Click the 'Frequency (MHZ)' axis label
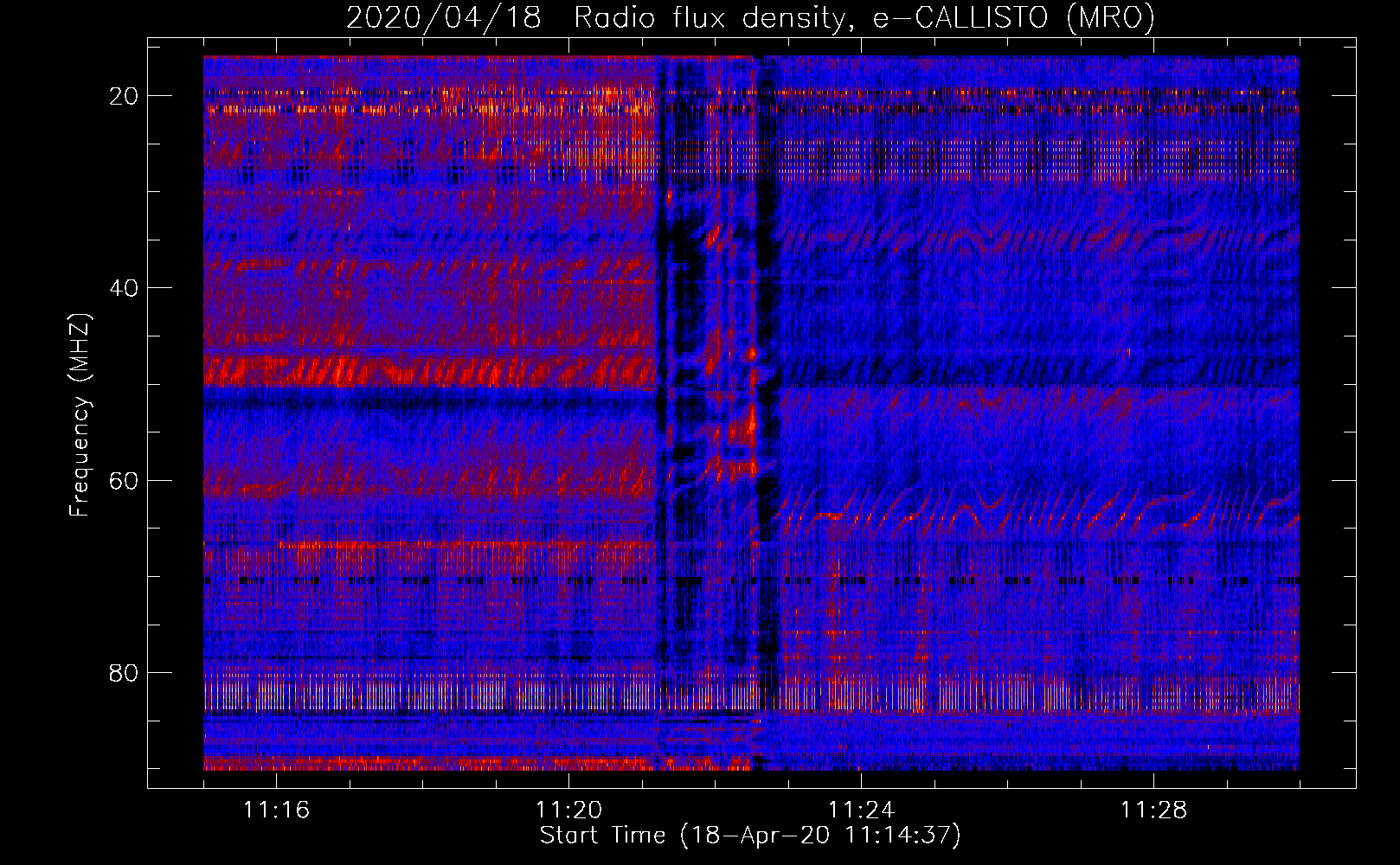Viewport: 1400px width, 865px height. (79, 415)
